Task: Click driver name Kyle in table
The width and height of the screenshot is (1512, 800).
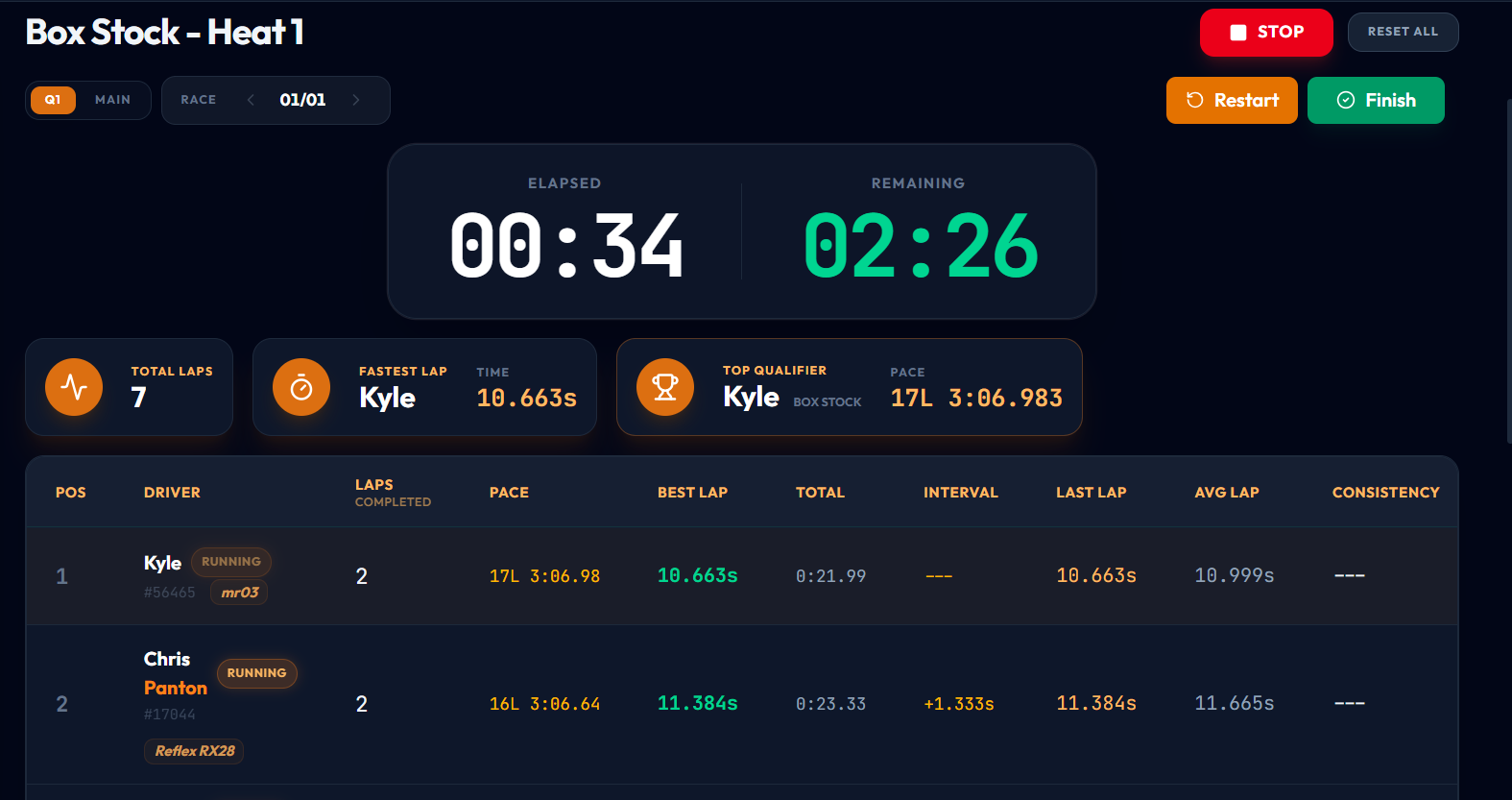Action: (x=162, y=563)
